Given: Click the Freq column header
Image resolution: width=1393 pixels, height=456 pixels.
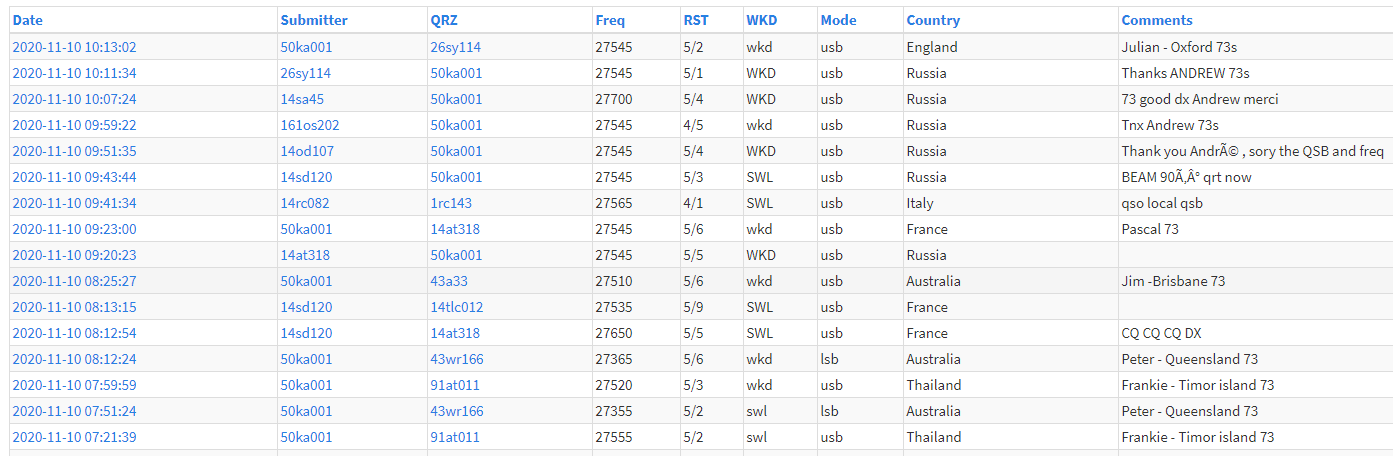Looking at the screenshot, I should click(x=610, y=20).
